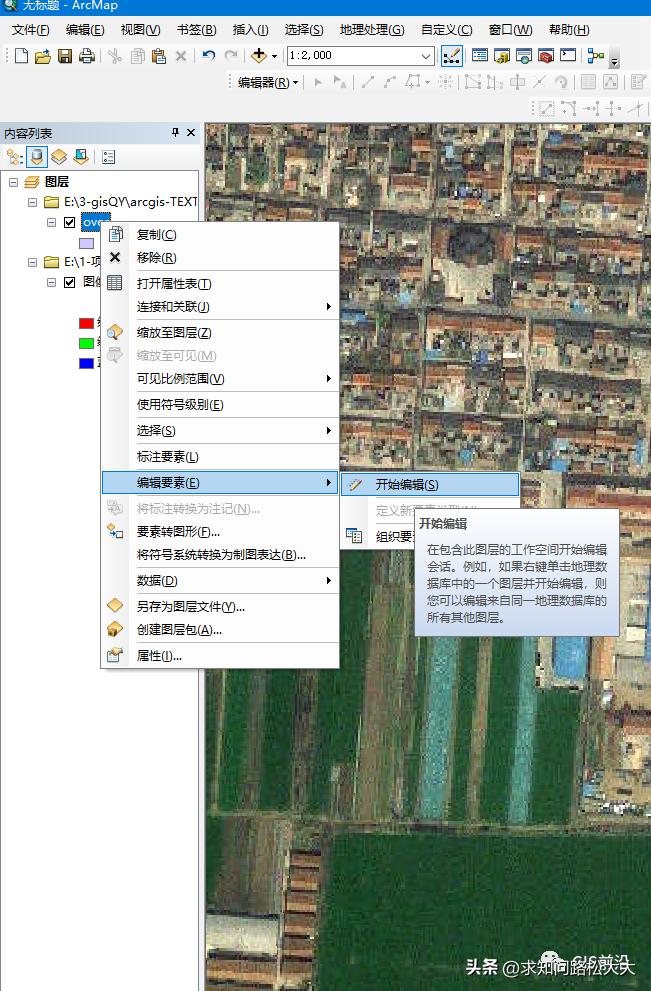Screen dimensions: 651x991
Task: Switch to List By Source view
Action: (x=37, y=157)
